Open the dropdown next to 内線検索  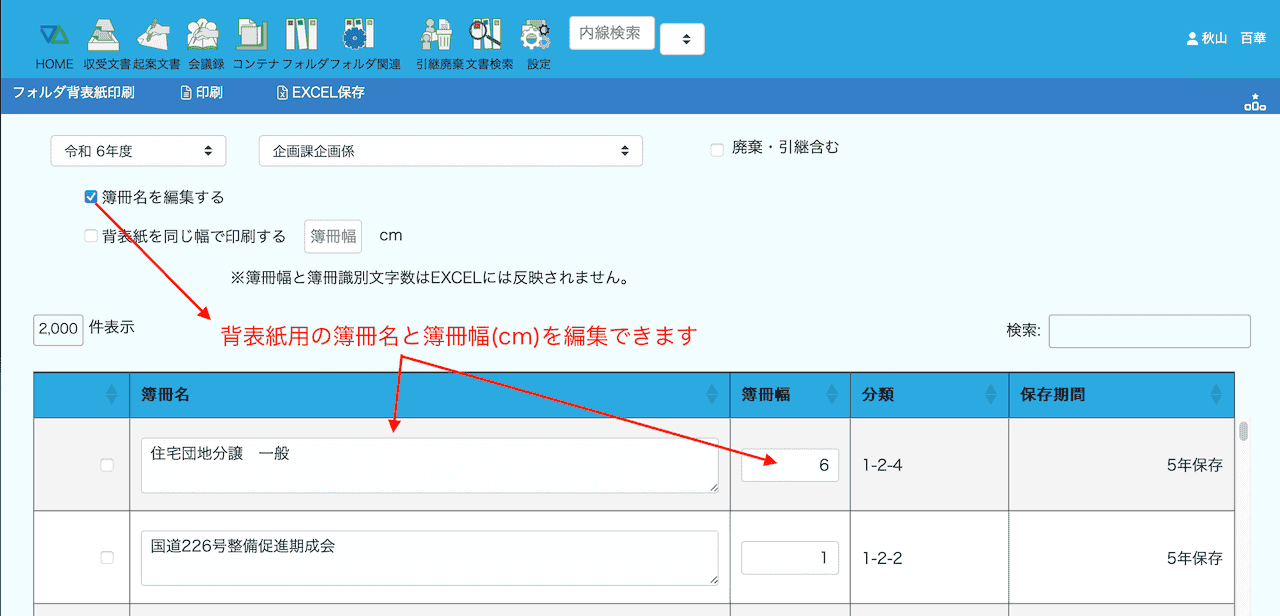[682, 39]
